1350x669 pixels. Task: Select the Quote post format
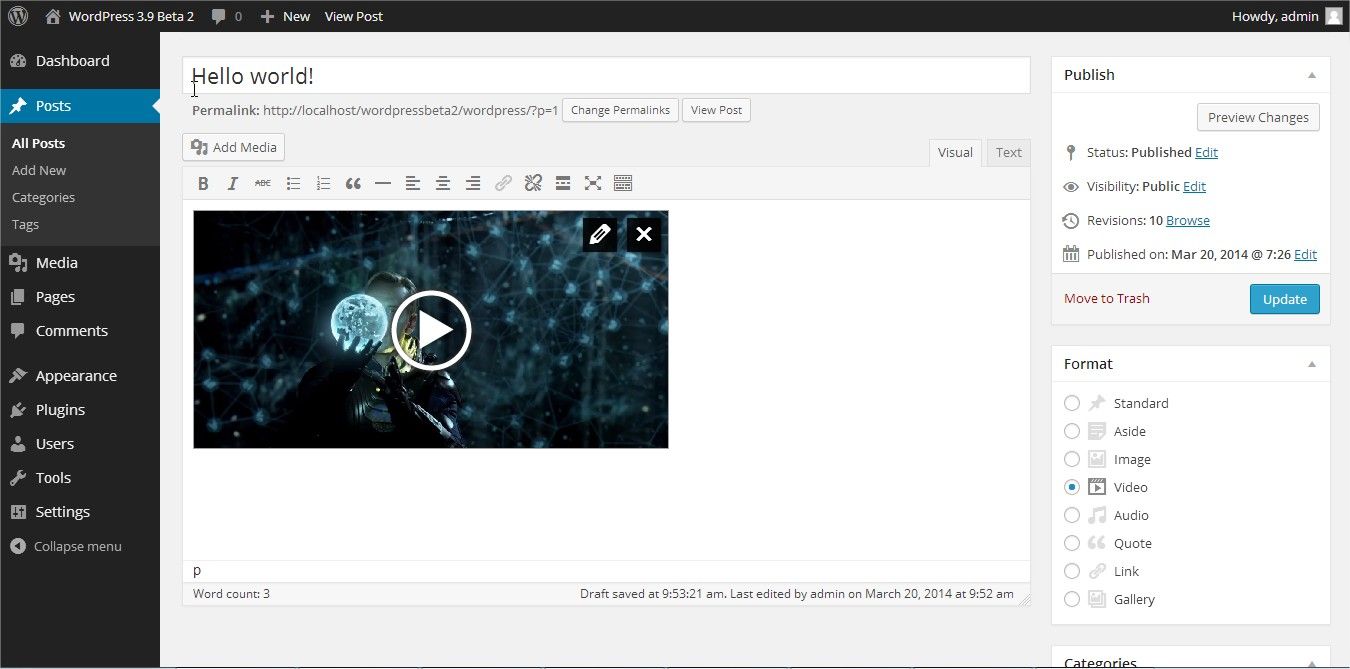[1072, 543]
